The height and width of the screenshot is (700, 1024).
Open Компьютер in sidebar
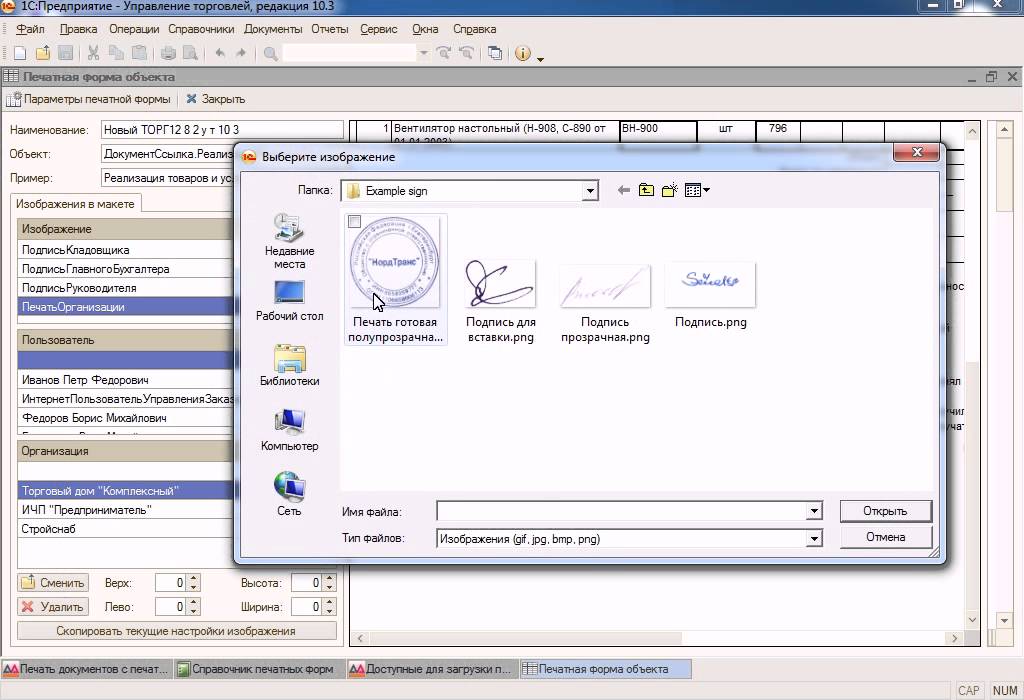click(289, 430)
